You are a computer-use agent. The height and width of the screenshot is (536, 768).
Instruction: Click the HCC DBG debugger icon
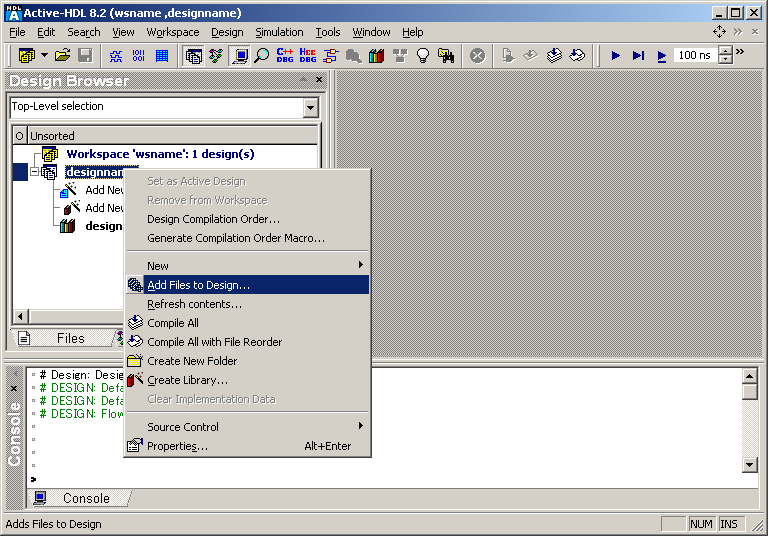308,56
